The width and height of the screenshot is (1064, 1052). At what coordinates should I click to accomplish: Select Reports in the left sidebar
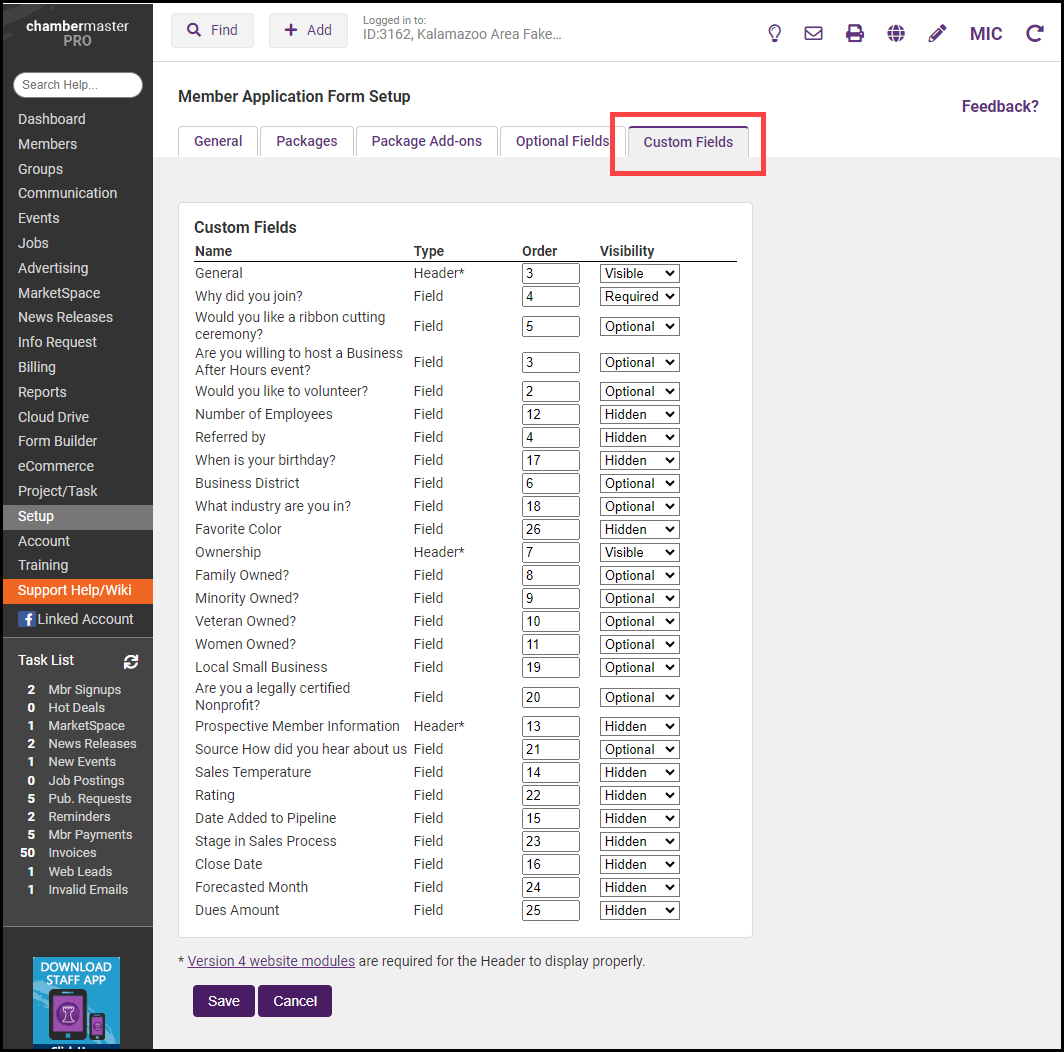pos(42,392)
